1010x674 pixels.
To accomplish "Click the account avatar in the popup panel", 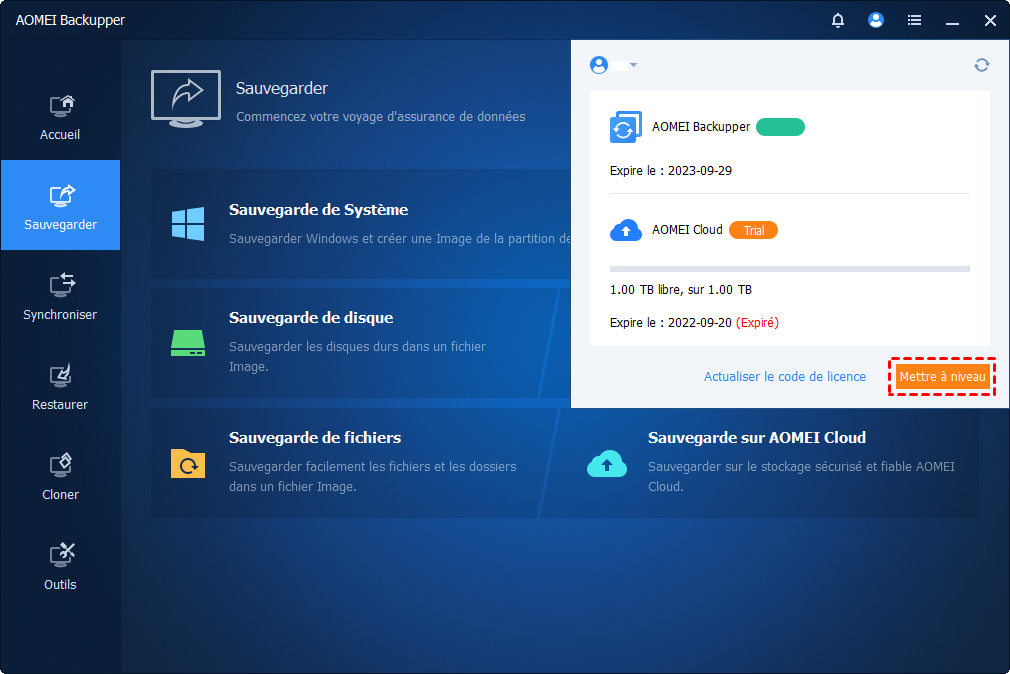I will tap(599, 65).
